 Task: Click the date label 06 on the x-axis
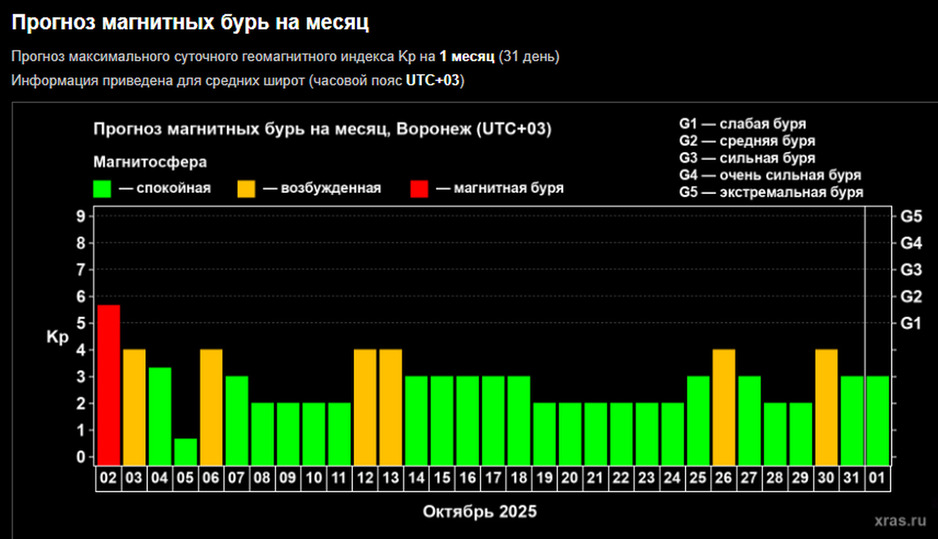tap(211, 479)
